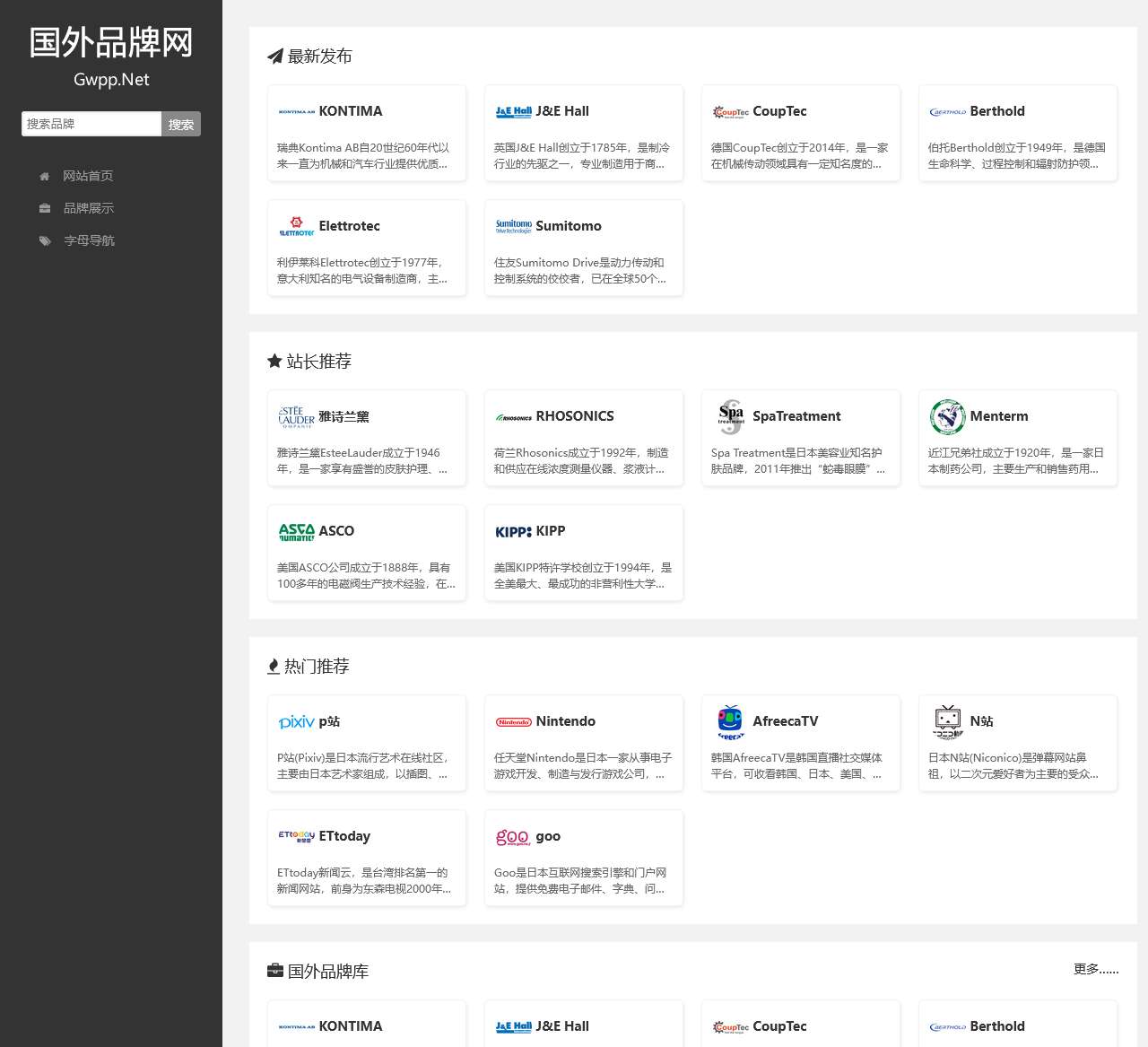Open the Nintendo brand title
The width and height of the screenshot is (1148, 1047).
[566, 721]
